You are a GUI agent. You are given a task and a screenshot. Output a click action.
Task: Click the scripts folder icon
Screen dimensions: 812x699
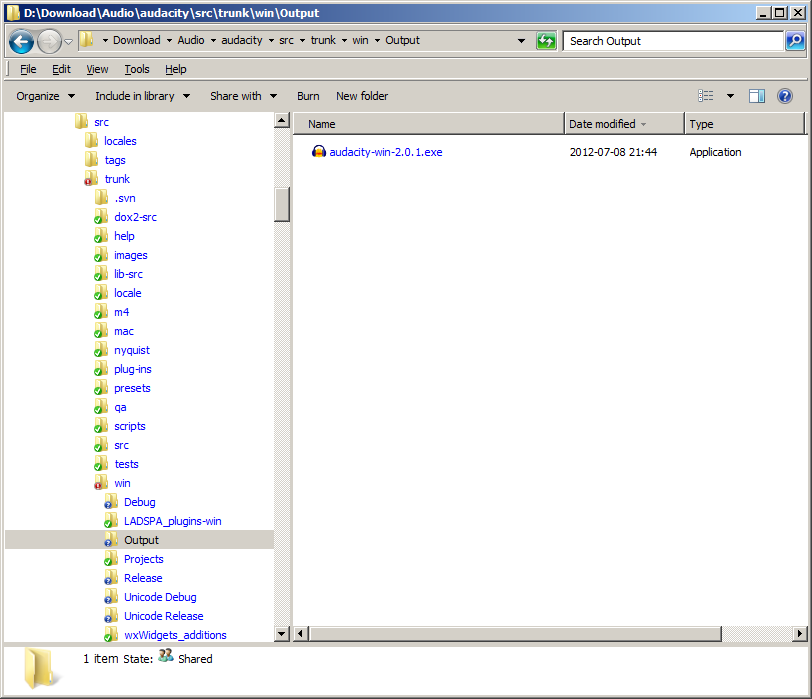pyautogui.click(x=101, y=426)
